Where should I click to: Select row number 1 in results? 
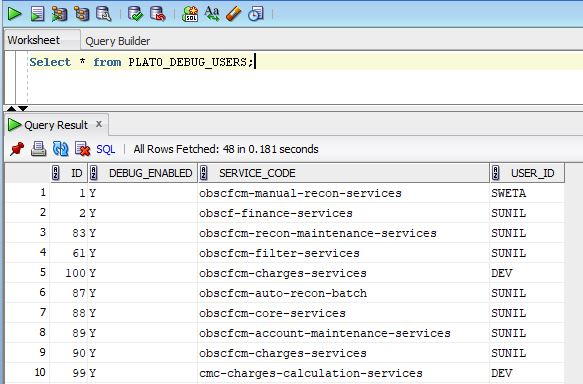(x=43, y=193)
